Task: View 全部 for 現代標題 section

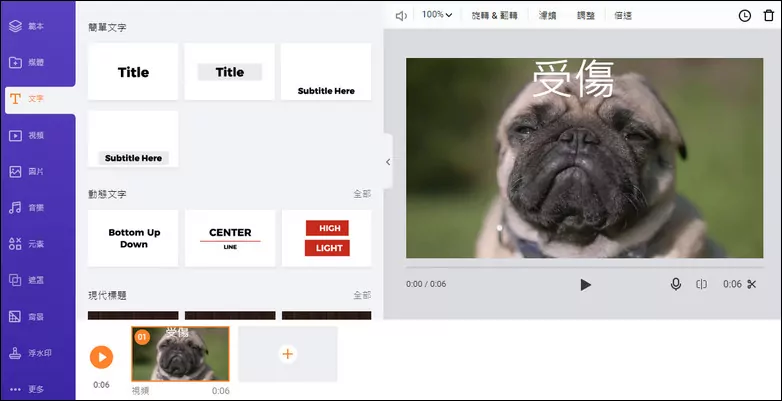Action: tap(362, 295)
